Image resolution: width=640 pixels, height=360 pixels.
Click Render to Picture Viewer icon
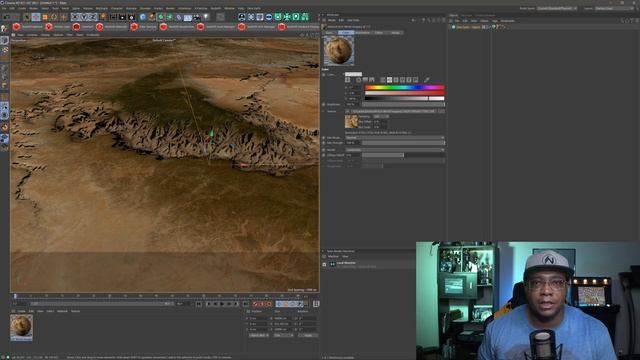pos(122,17)
